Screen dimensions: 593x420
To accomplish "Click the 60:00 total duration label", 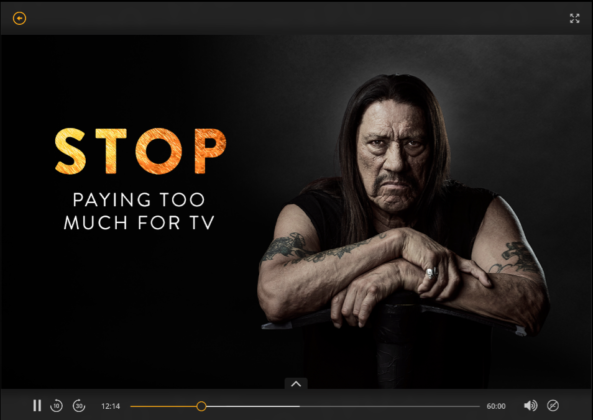I will [496, 406].
